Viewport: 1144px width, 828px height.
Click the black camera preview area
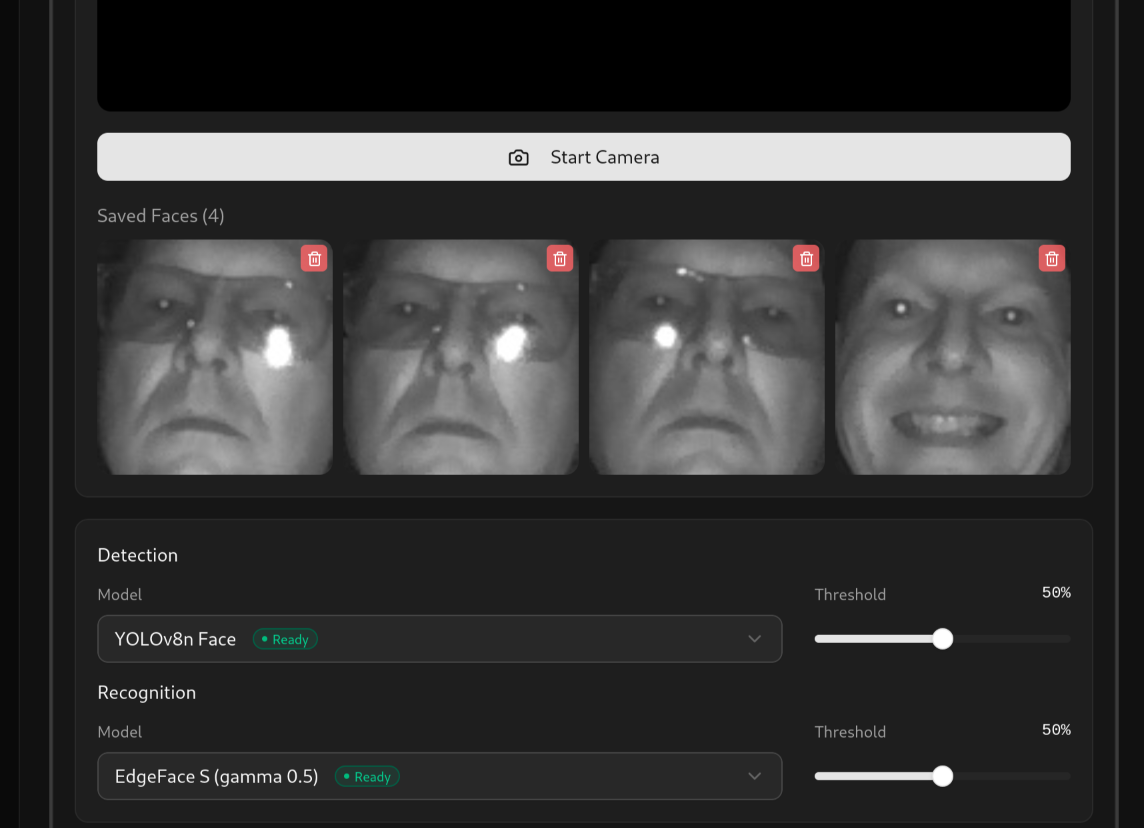584,55
